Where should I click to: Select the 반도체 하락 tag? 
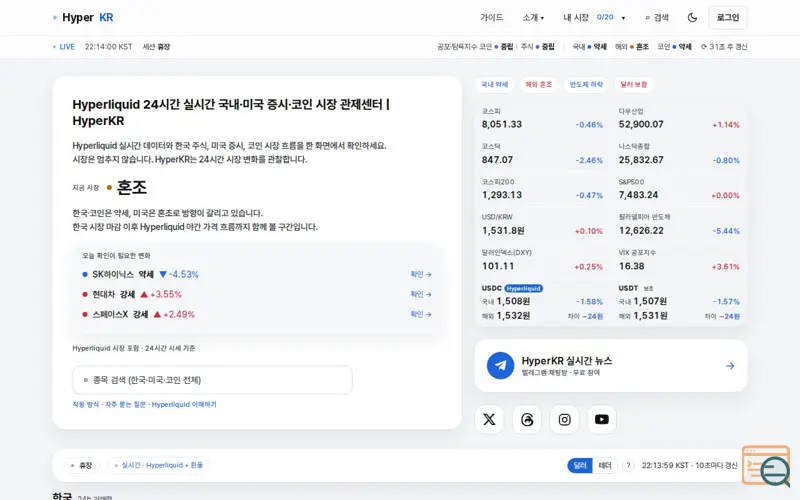[x=586, y=85]
